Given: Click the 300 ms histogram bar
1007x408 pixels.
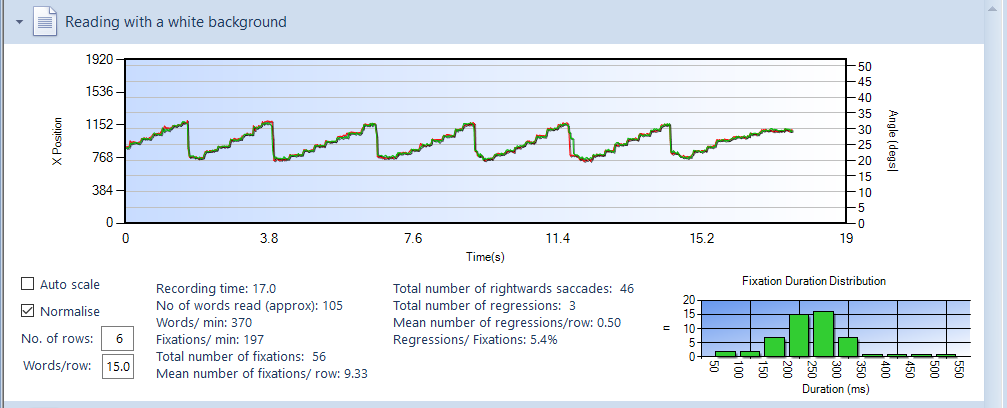Looking at the screenshot, I should click(848, 346).
